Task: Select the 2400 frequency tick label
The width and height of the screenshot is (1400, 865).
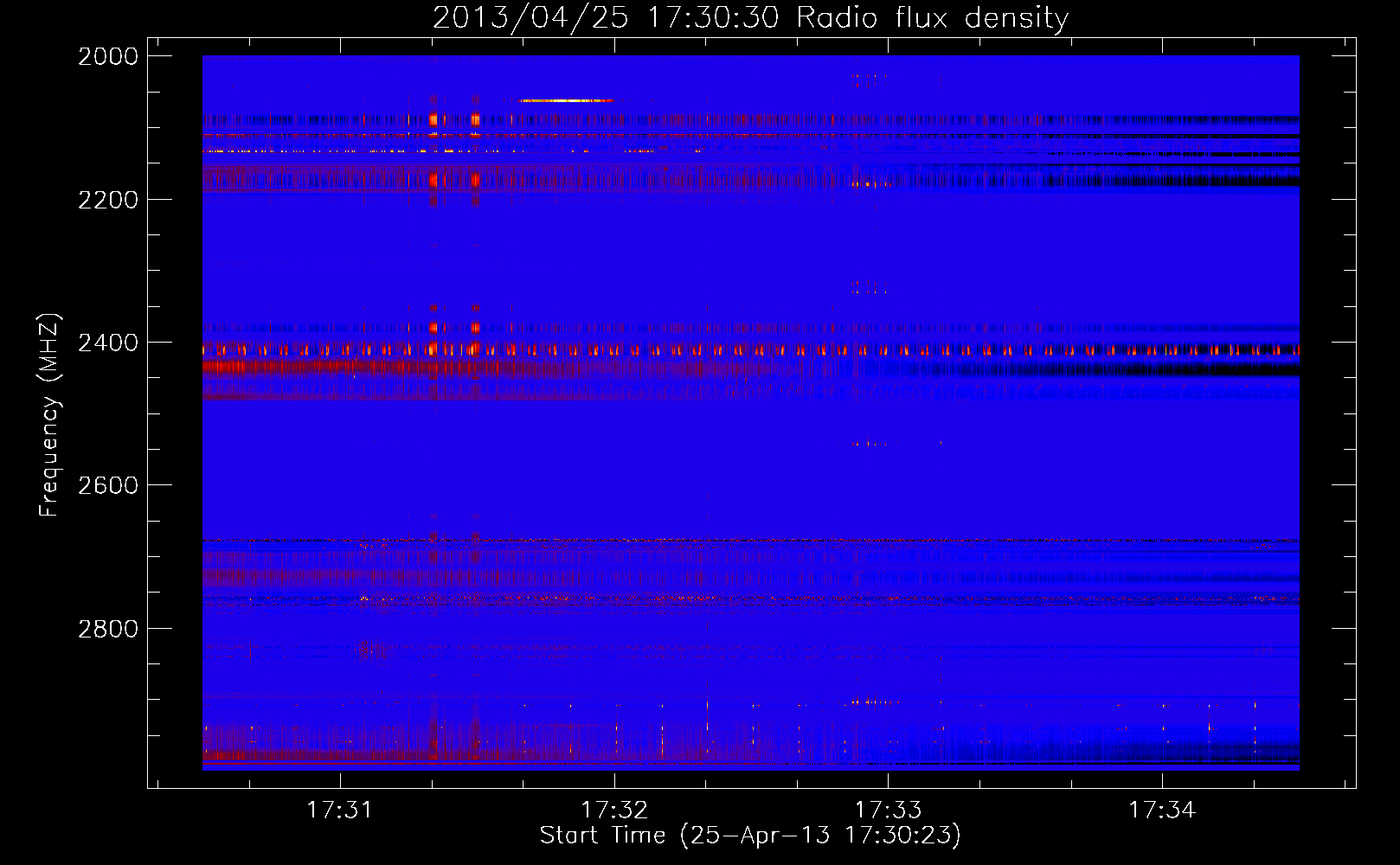Action: (x=108, y=343)
